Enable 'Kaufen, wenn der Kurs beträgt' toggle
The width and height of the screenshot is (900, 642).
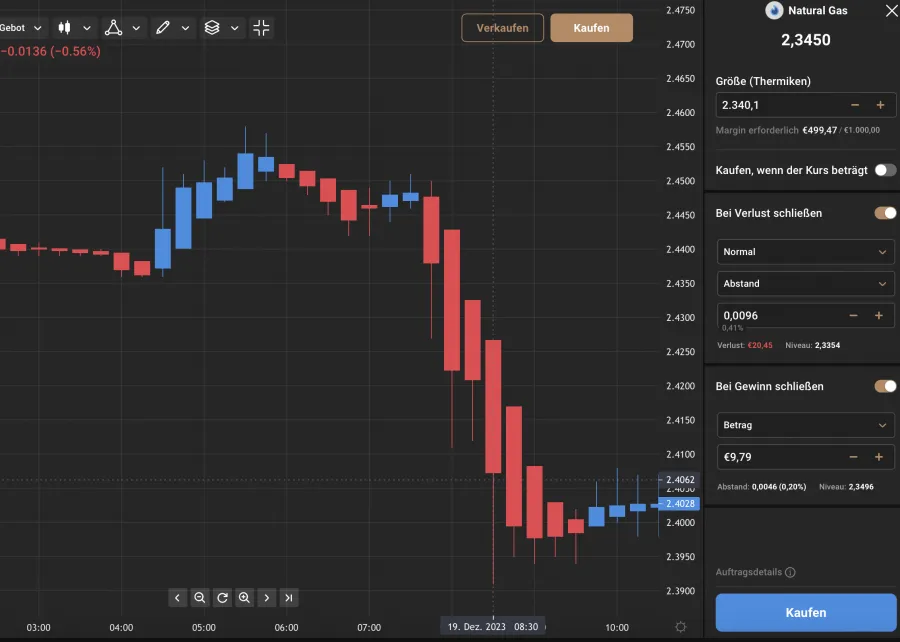tap(885, 170)
